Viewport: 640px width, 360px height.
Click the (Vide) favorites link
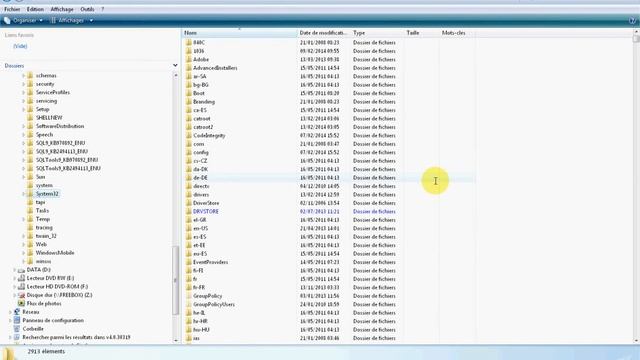(20, 46)
